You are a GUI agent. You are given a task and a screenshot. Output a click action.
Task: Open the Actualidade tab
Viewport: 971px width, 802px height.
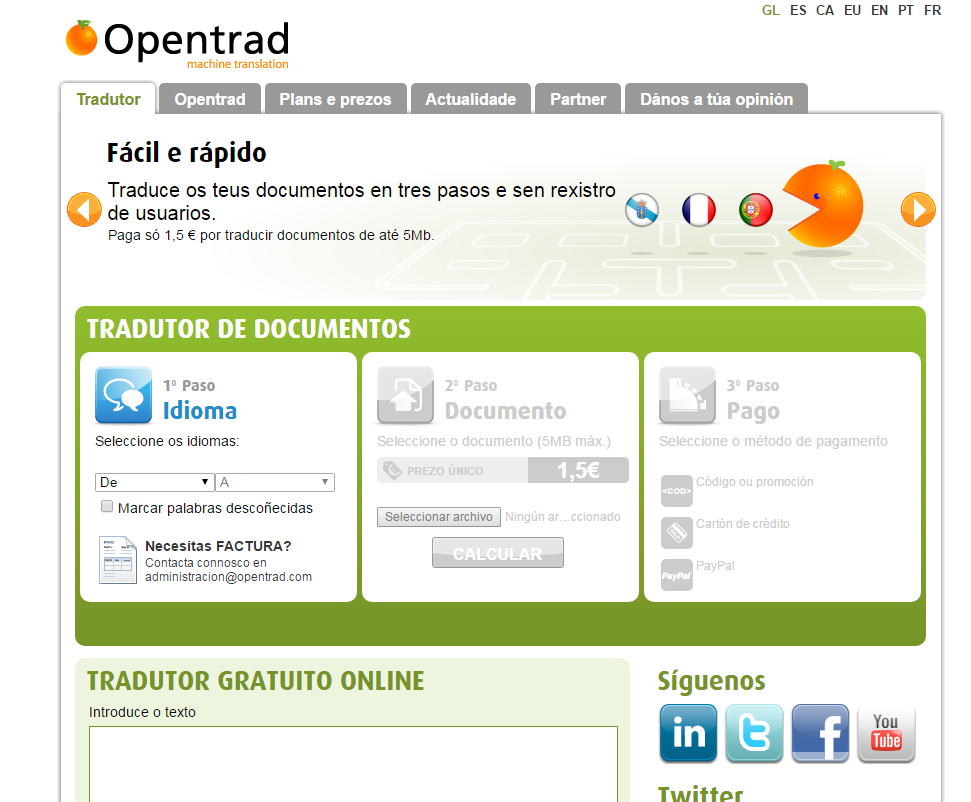tap(470, 99)
